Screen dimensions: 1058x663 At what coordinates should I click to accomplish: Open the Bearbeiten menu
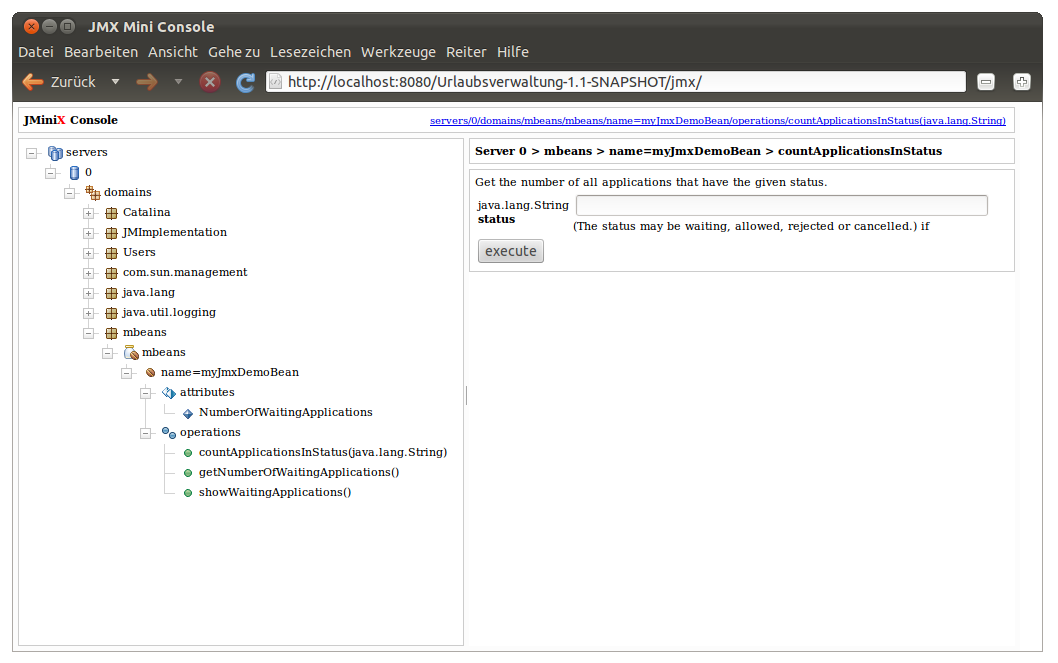point(101,52)
